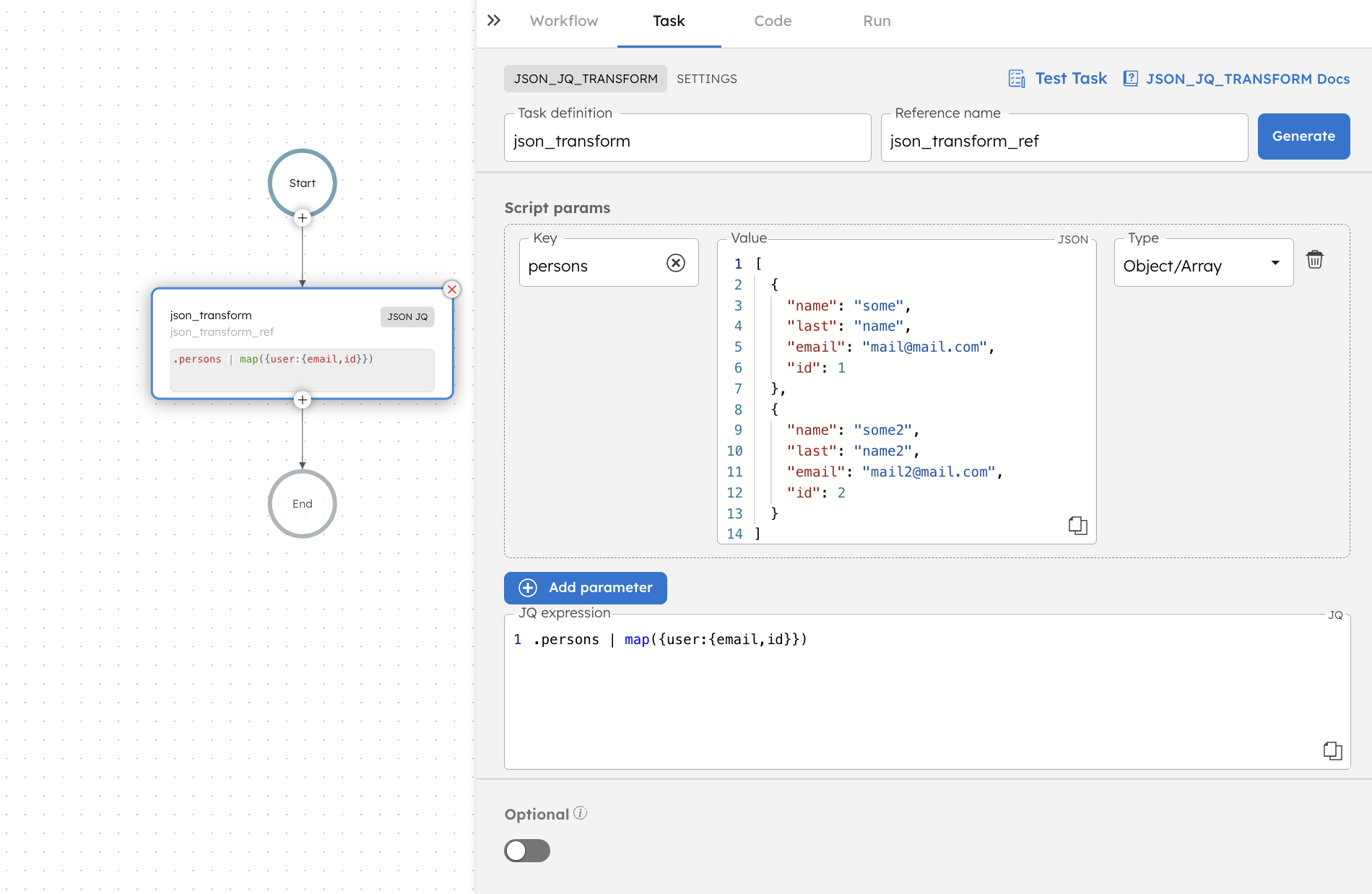Open the SETTINGS sub-tab
1372x894 pixels.
[x=707, y=79]
